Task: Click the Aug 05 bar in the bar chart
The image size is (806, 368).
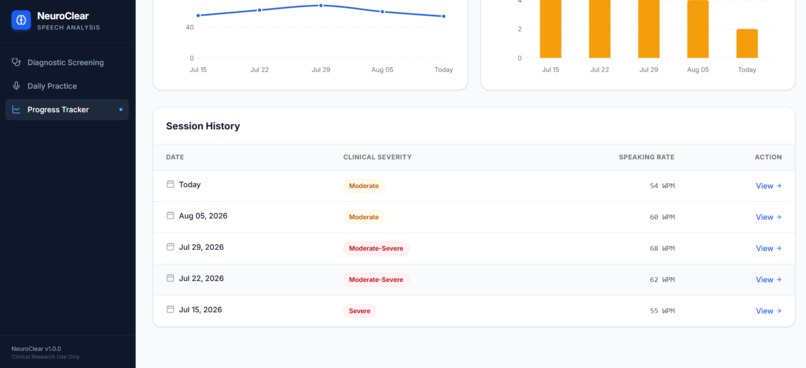Action: click(x=698, y=29)
